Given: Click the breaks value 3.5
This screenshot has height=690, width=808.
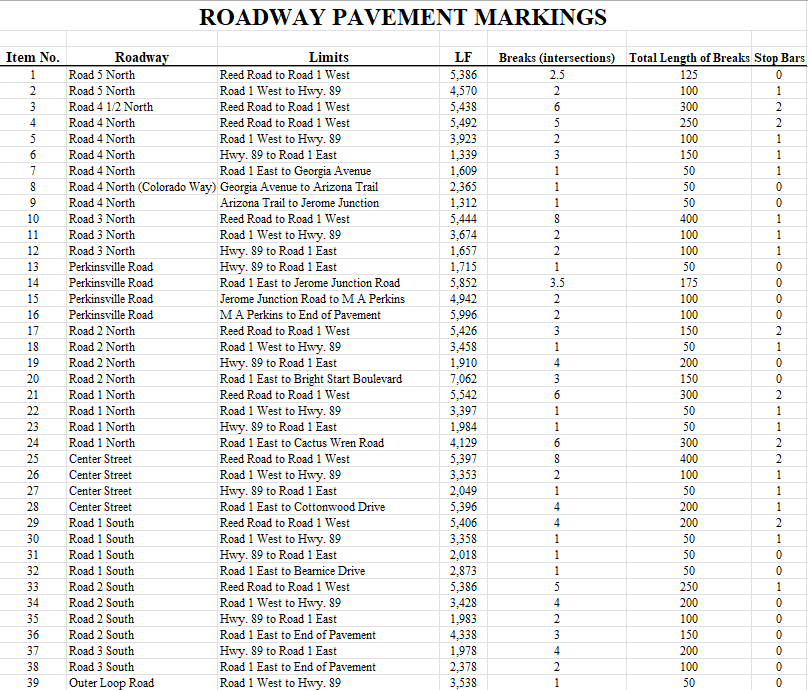Looking at the screenshot, I should (557, 283).
